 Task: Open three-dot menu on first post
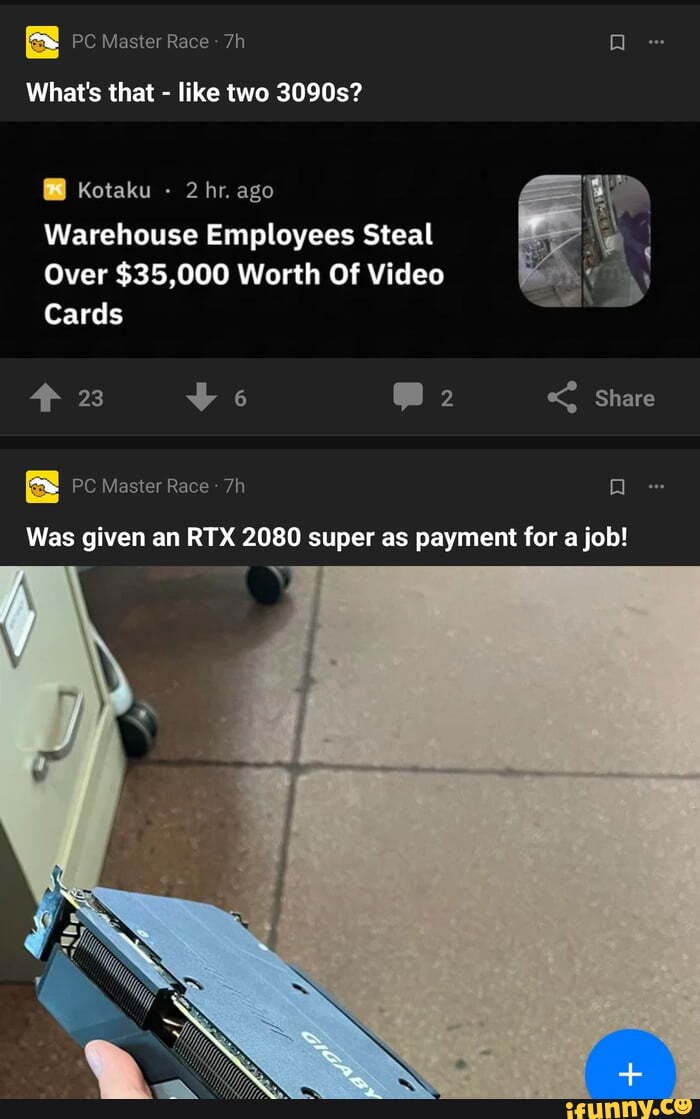pos(656,42)
